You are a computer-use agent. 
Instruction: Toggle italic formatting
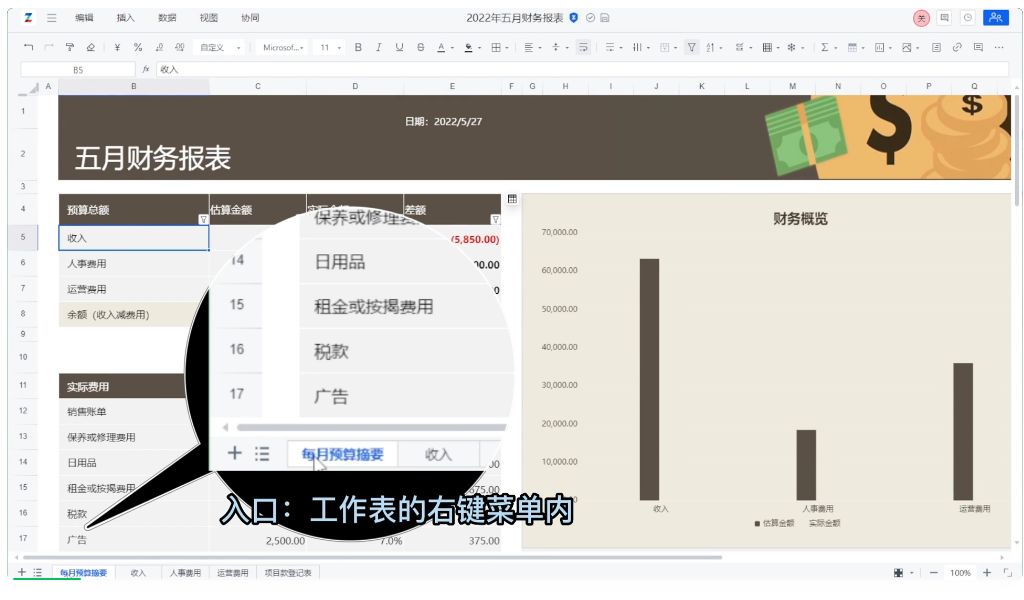pos(379,47)
